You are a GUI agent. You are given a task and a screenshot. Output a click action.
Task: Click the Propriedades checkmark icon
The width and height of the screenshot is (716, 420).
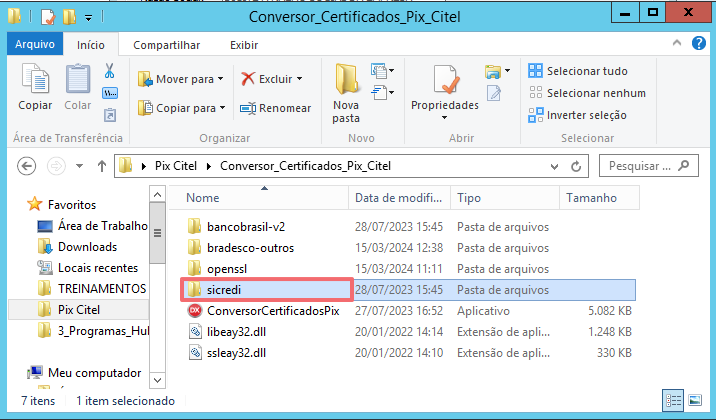[445, 79]
